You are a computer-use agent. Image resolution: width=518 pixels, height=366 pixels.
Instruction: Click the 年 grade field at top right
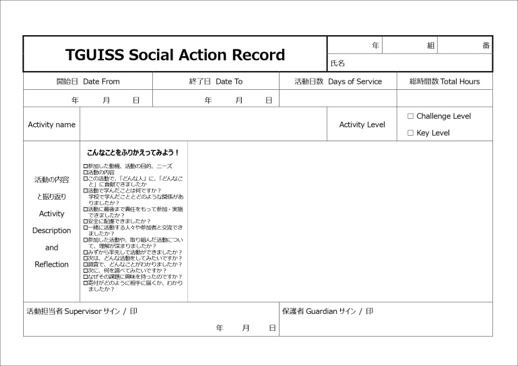coord(355,45)
